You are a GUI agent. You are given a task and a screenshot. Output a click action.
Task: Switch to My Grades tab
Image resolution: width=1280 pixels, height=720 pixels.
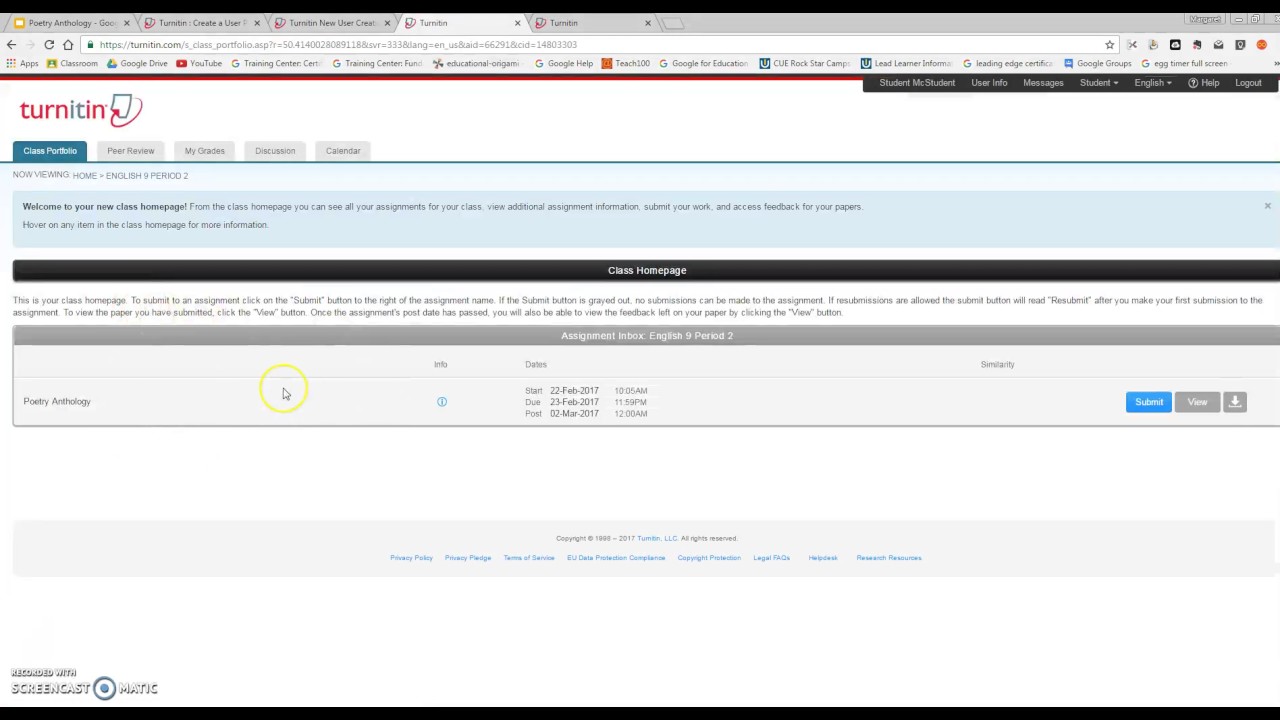pos(204,151)
